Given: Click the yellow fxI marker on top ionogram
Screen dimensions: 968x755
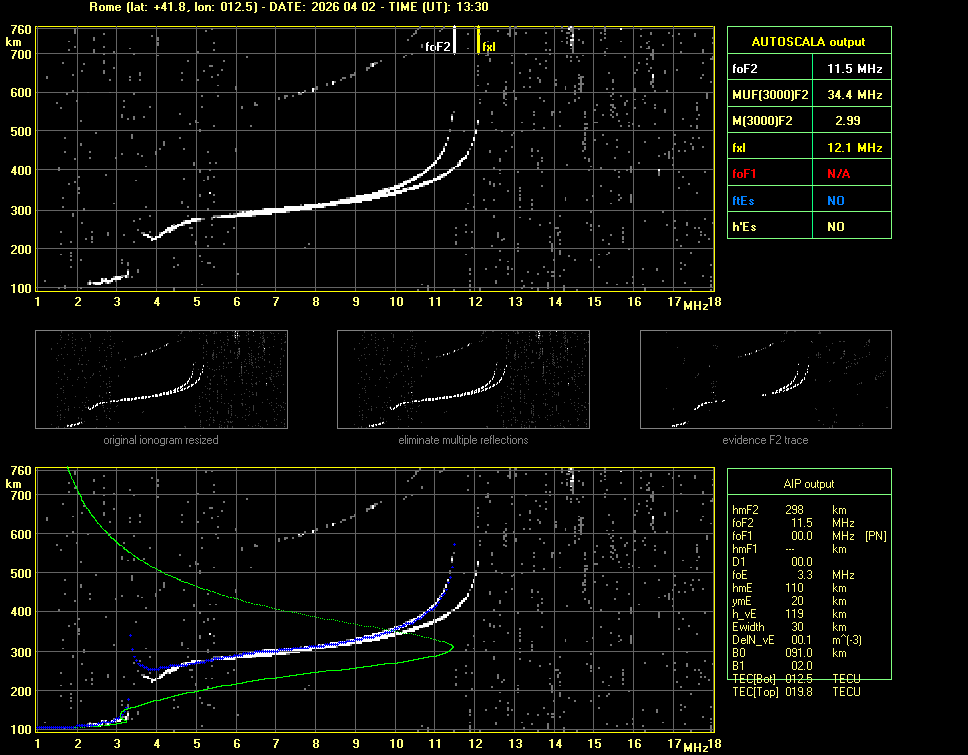Looking at the screenshot, I should pos(479,40).
